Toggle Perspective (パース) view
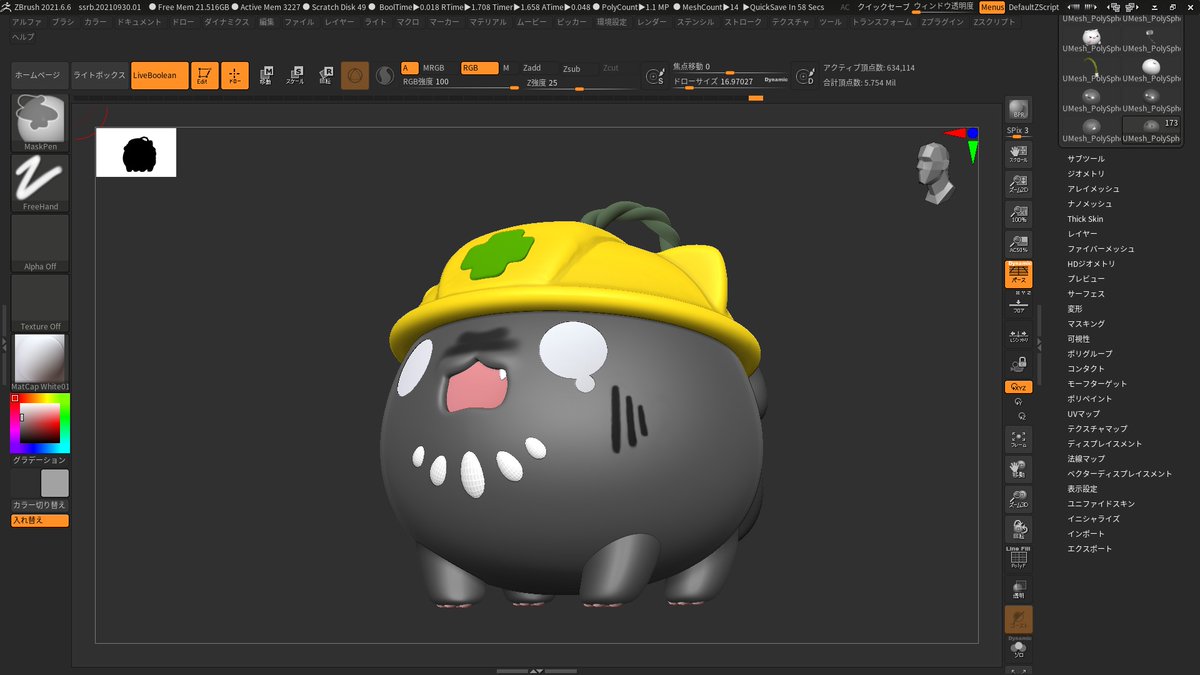 click(1018, 274)
